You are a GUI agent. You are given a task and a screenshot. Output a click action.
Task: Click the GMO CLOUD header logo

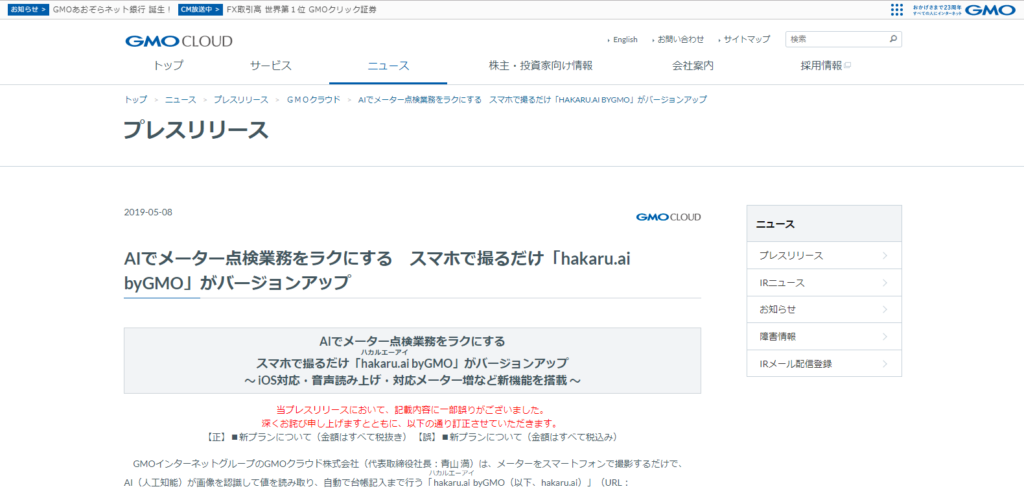coord(178,41)
